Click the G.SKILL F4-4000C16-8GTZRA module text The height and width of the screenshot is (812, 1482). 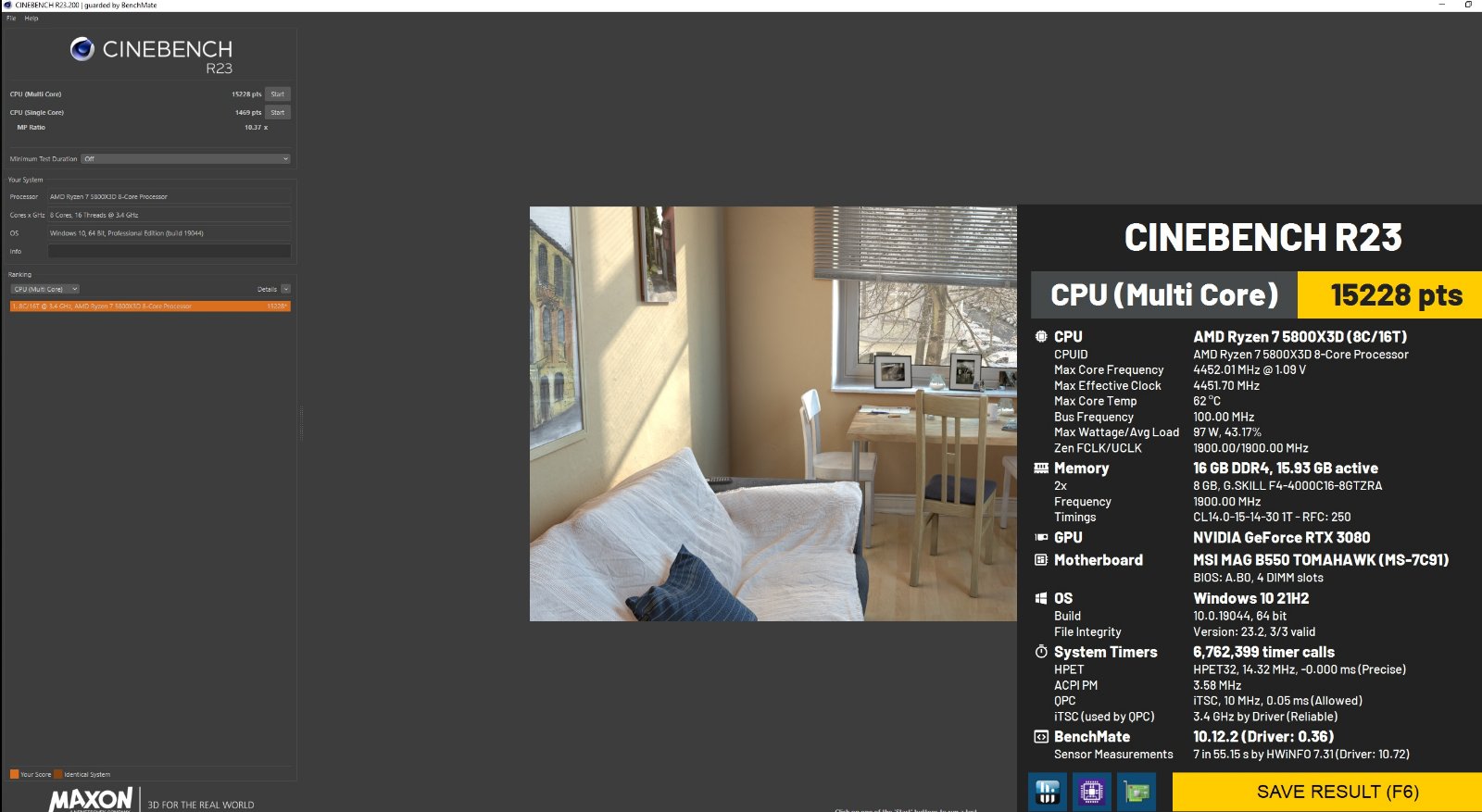(1287, 486)
